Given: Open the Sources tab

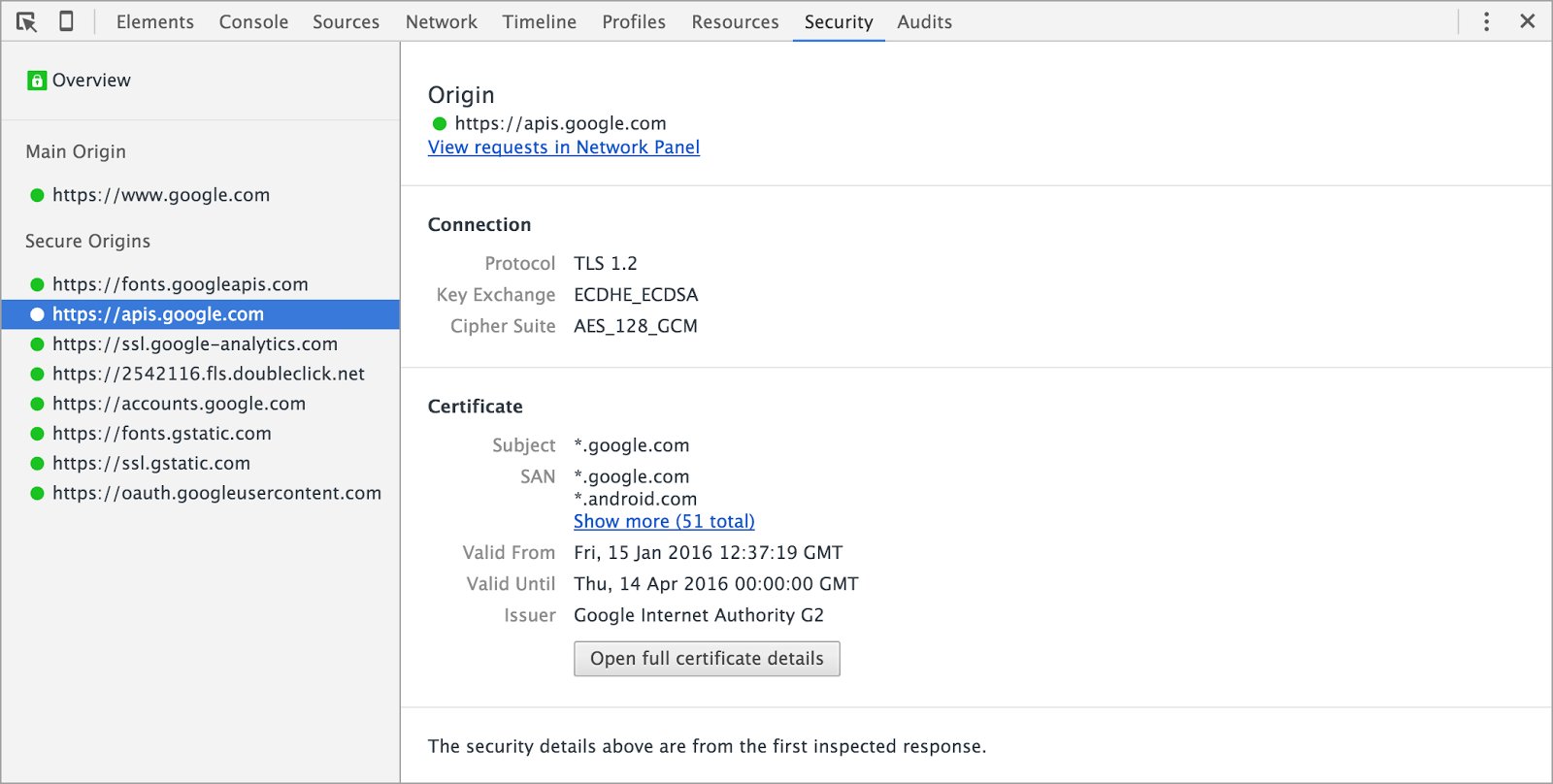Looking at the screenshot, I should click(x=346, y=21).
